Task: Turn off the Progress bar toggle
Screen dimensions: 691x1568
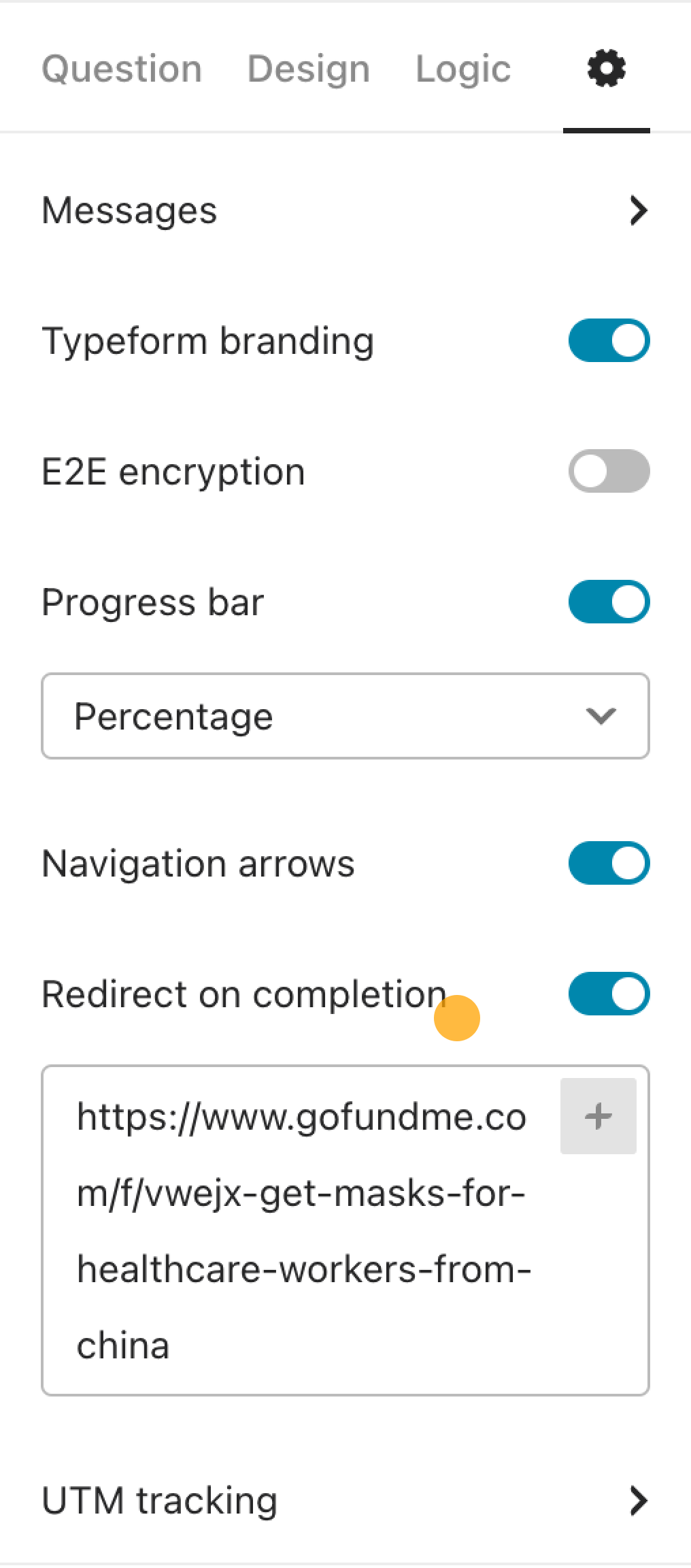Action: [609, 602]
